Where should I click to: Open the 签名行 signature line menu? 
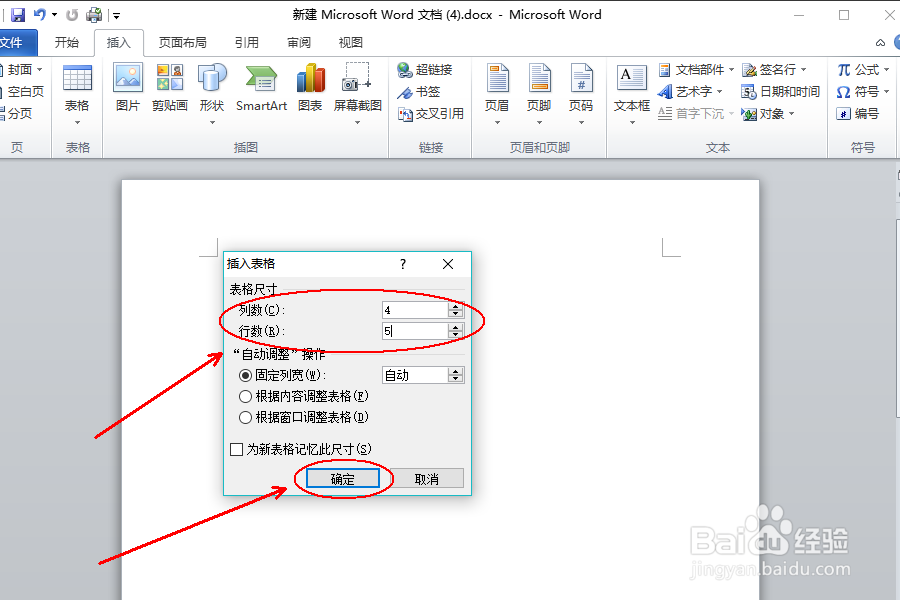pyautogui.click(x=774, y=69)
